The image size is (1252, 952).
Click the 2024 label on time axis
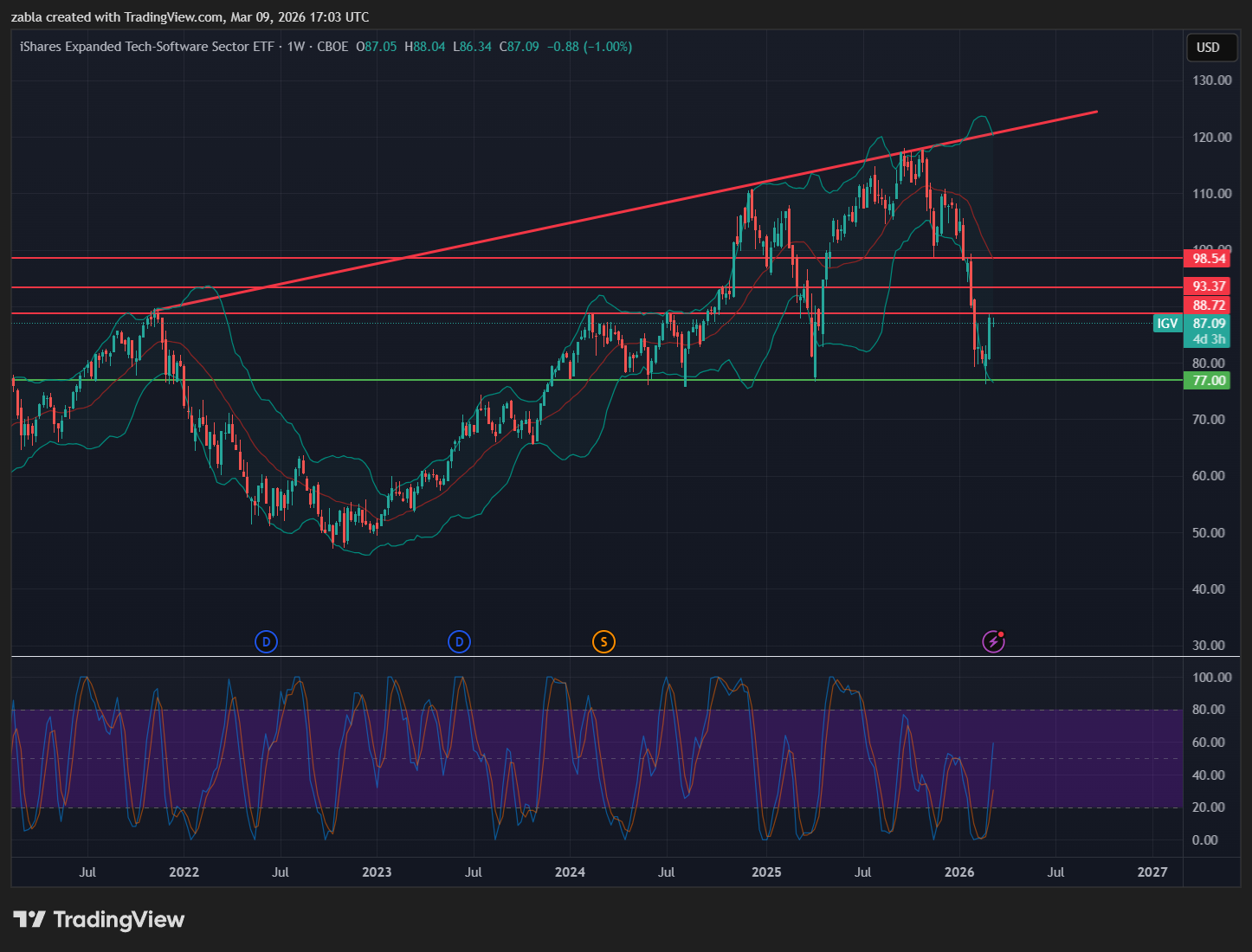click(570, 872)
